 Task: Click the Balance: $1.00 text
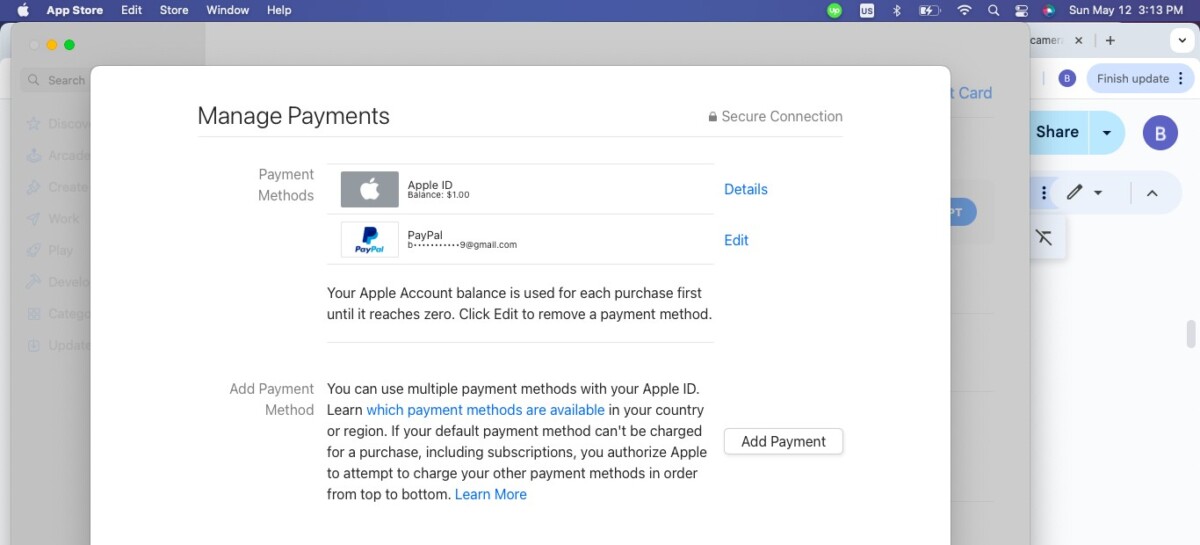[x=438, y=195]
